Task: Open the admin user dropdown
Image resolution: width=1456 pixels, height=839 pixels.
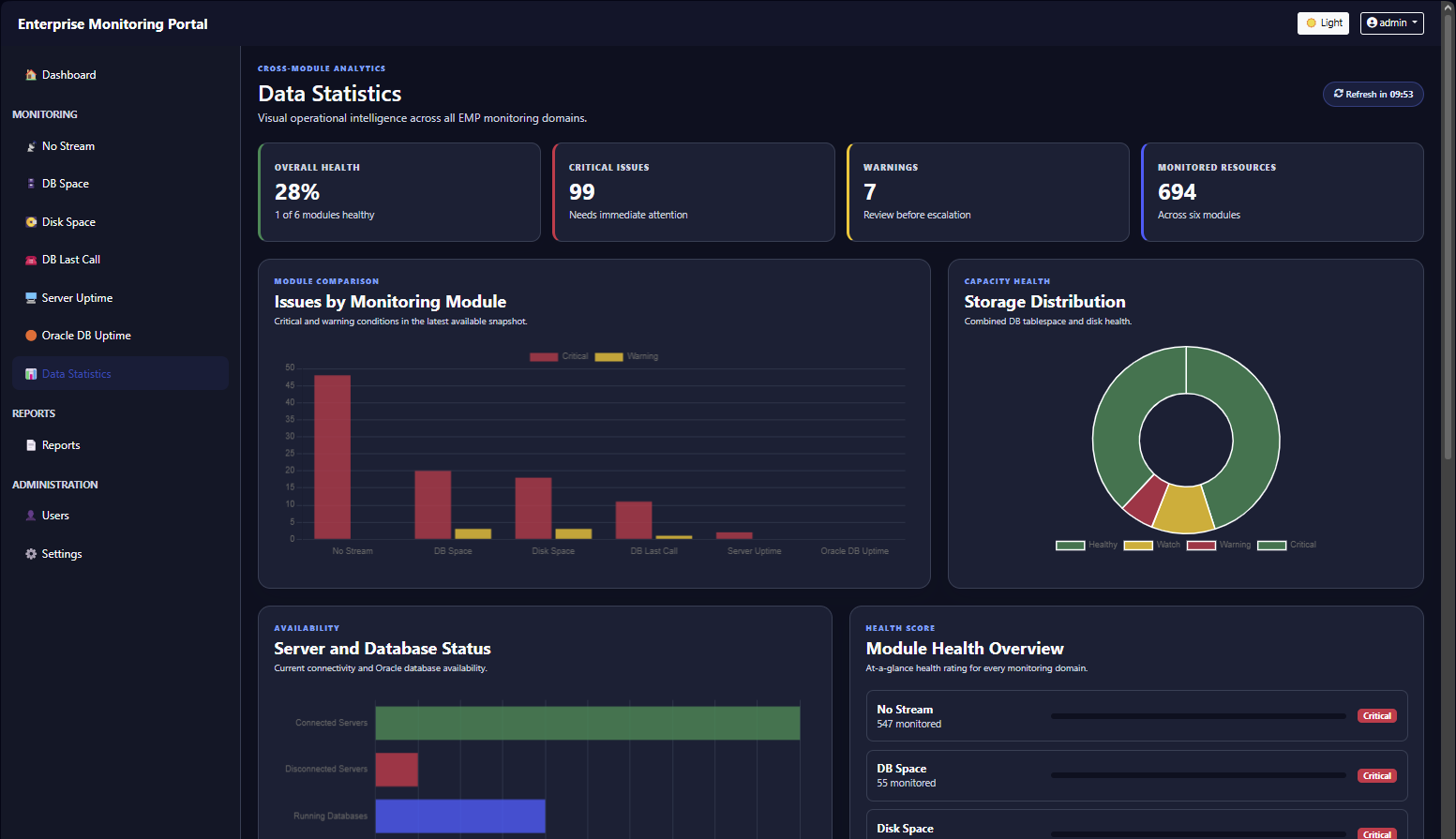Action: (x=1391, y=22)
